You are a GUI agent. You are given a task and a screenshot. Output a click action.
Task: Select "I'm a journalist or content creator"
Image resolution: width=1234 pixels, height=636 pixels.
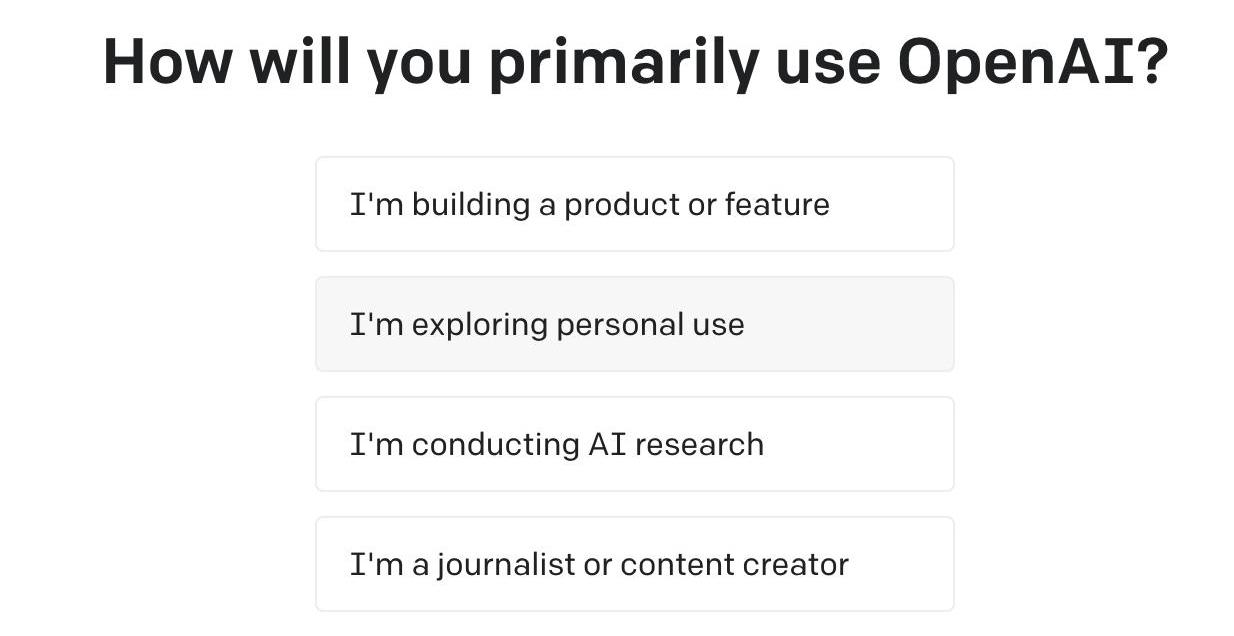click(634, 564)
